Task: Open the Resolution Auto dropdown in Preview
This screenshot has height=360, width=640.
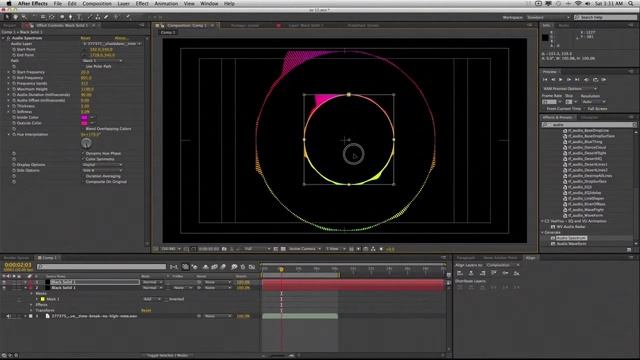Action: coord(593,102)
